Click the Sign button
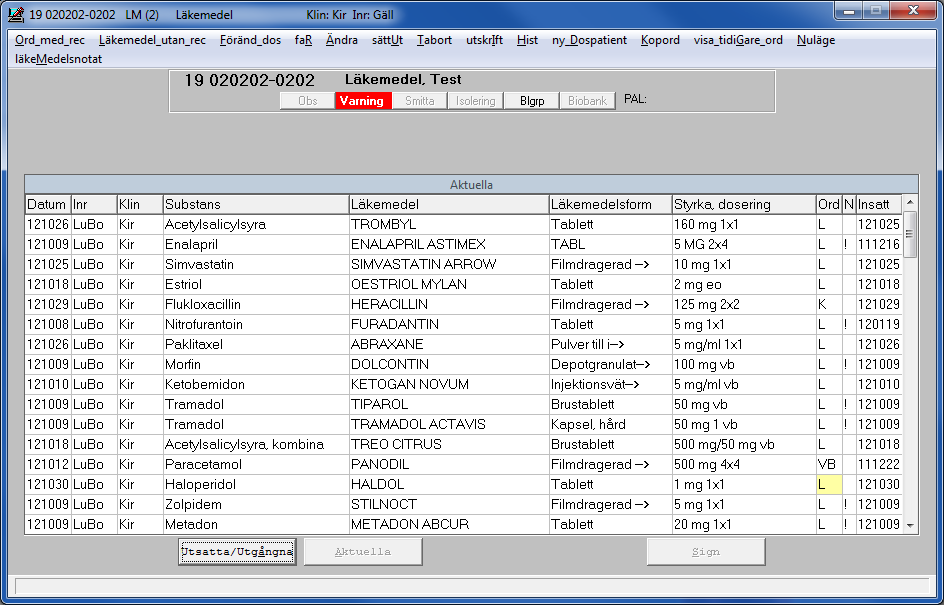This screenshot has width=944, height=605. [x=706, y=551]
